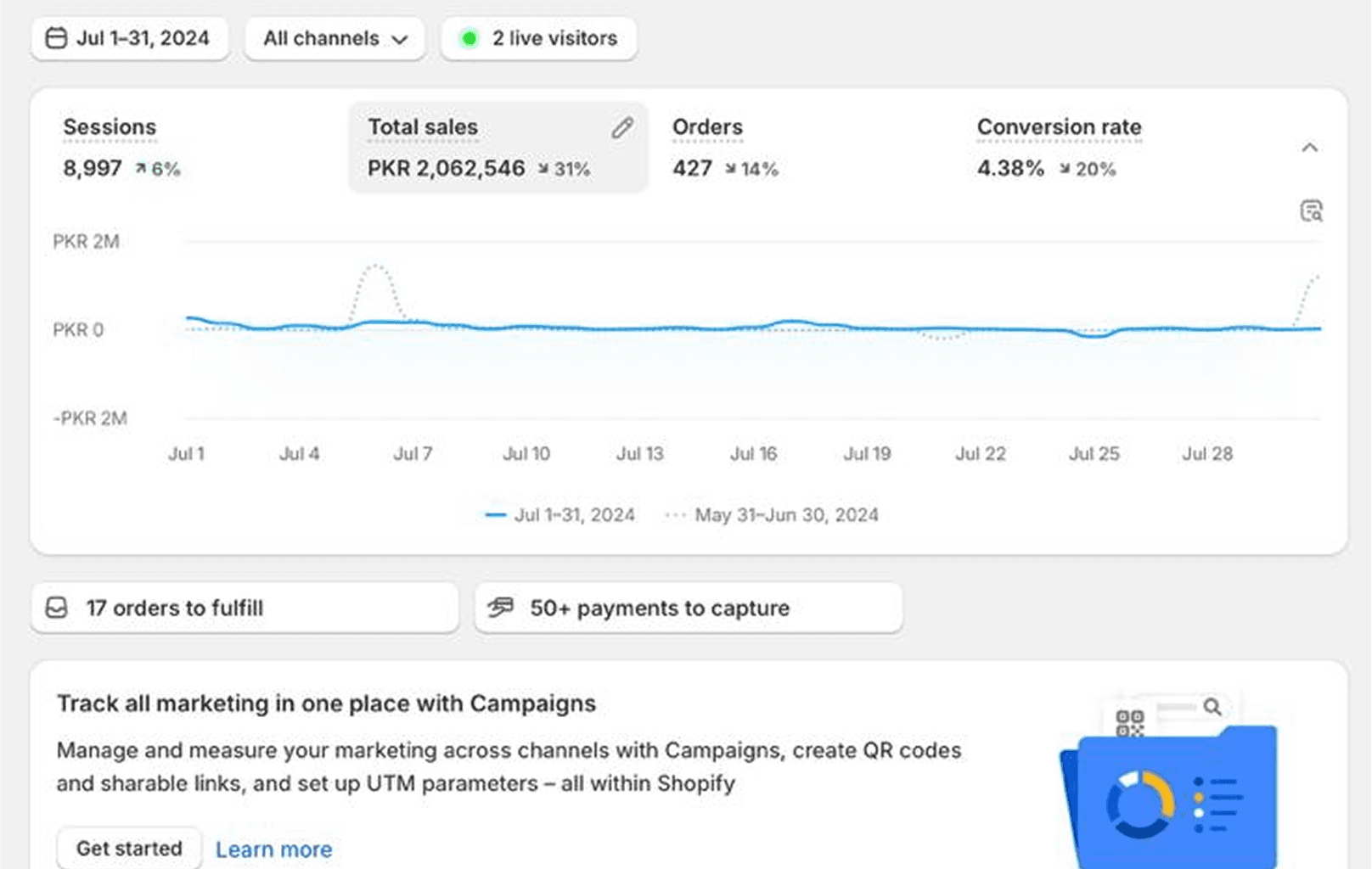
Task: Open the All channels dropdown
Action: (335, 38)
